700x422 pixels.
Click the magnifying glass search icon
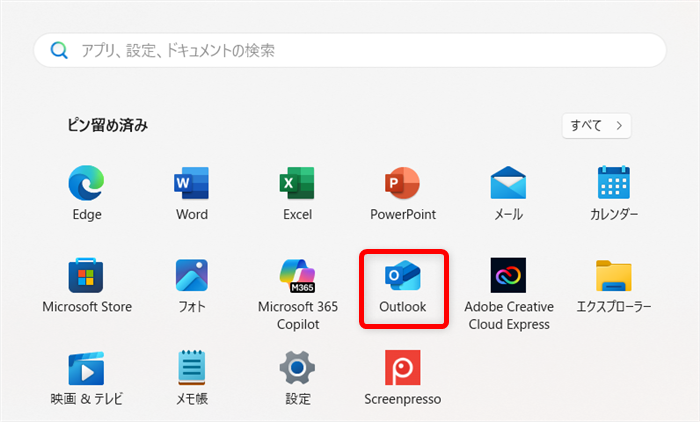pos(60,50)
